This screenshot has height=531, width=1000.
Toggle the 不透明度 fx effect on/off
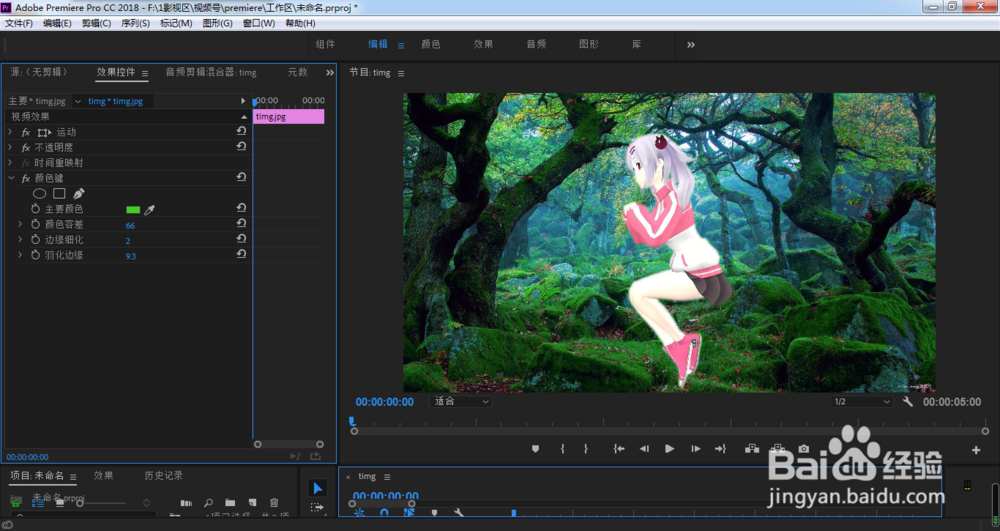[x=26, y=147]
